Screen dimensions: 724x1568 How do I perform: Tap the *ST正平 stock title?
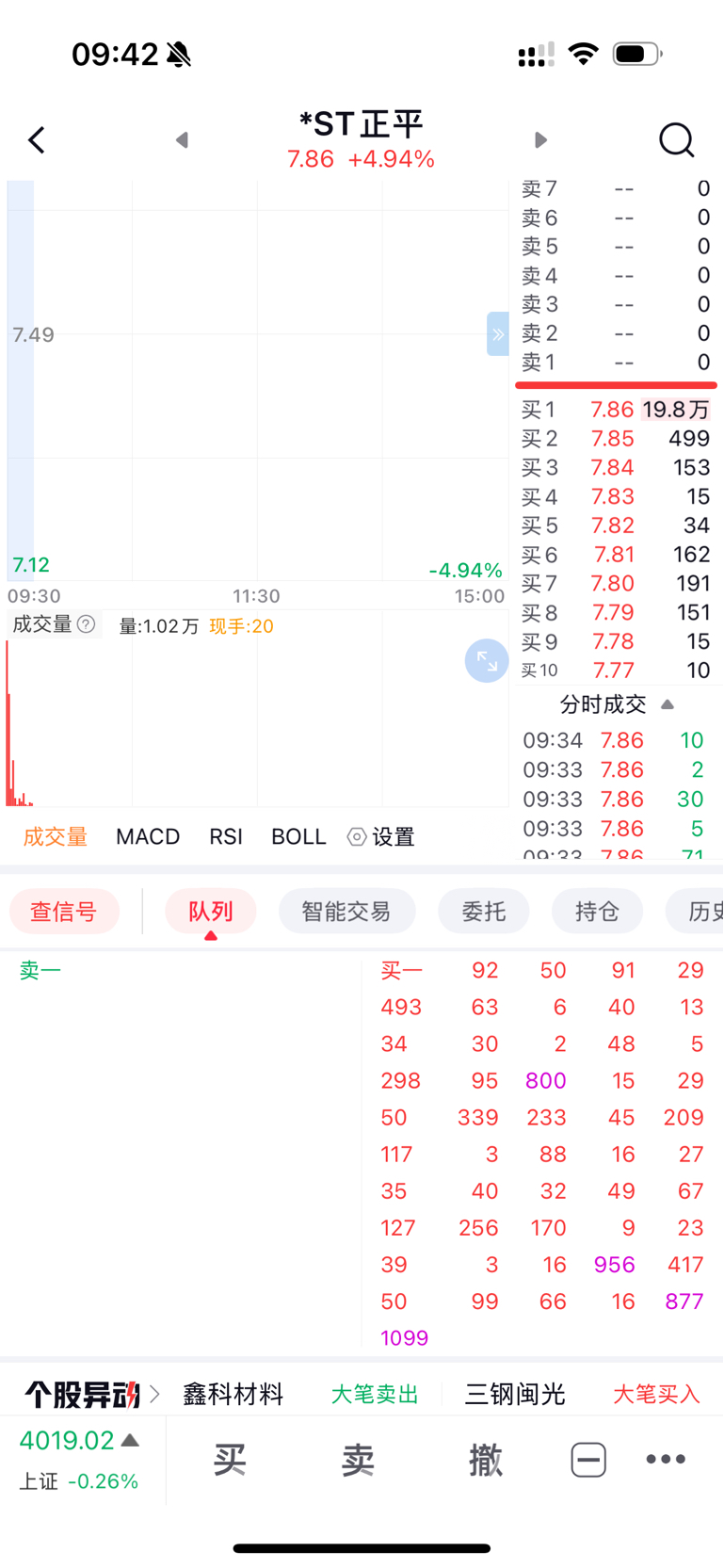click(x=362, y=123)
